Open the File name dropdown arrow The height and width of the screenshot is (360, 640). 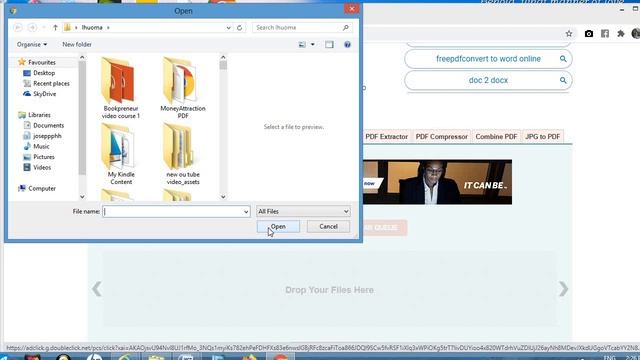click(246, 211)
